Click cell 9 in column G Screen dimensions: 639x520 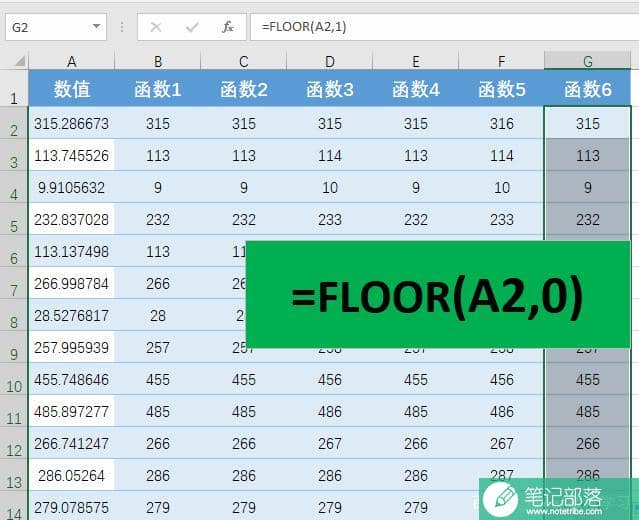pos(588,187)
